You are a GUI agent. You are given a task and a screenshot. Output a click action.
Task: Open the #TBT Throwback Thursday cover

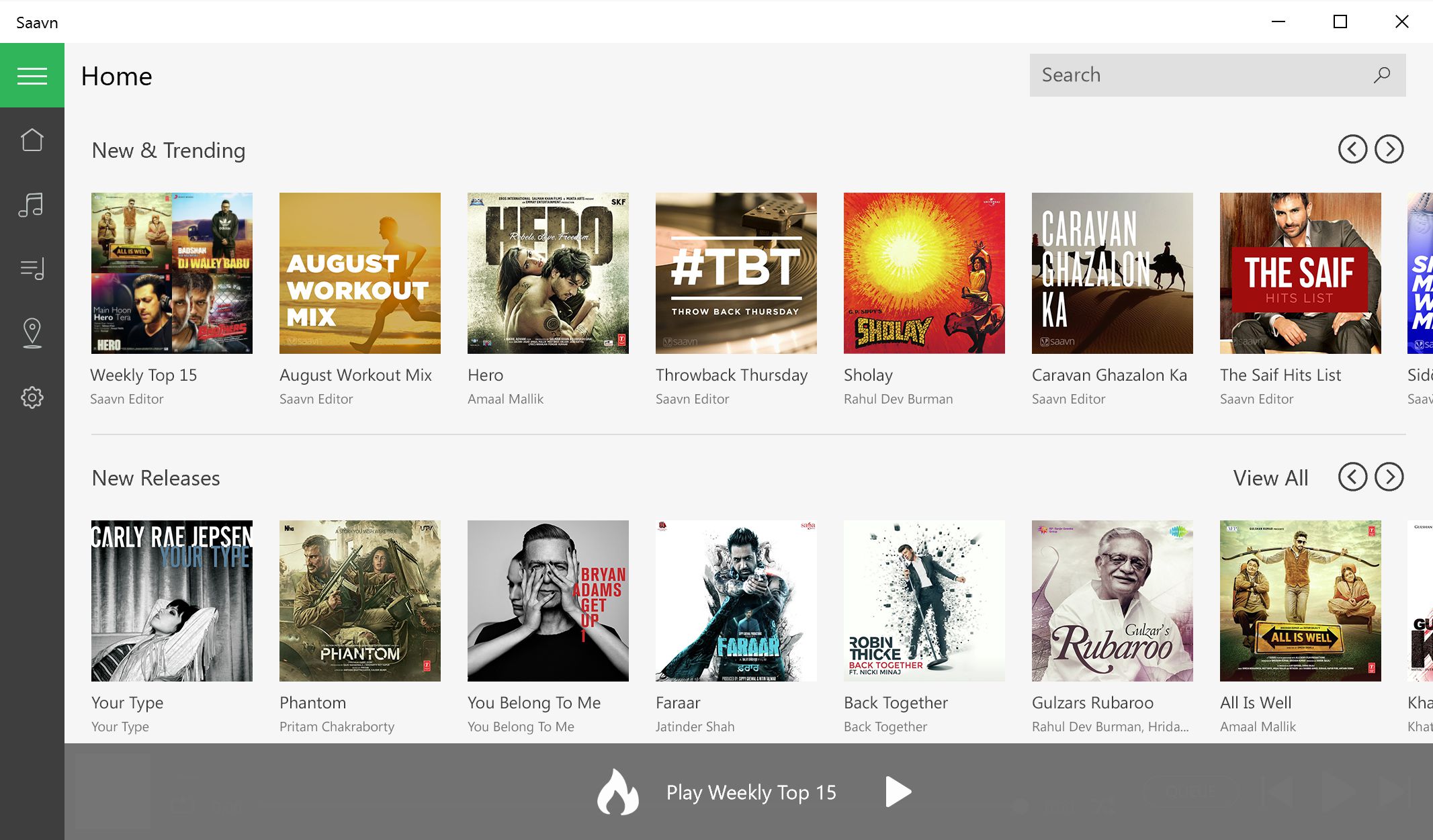click(736, 273)
